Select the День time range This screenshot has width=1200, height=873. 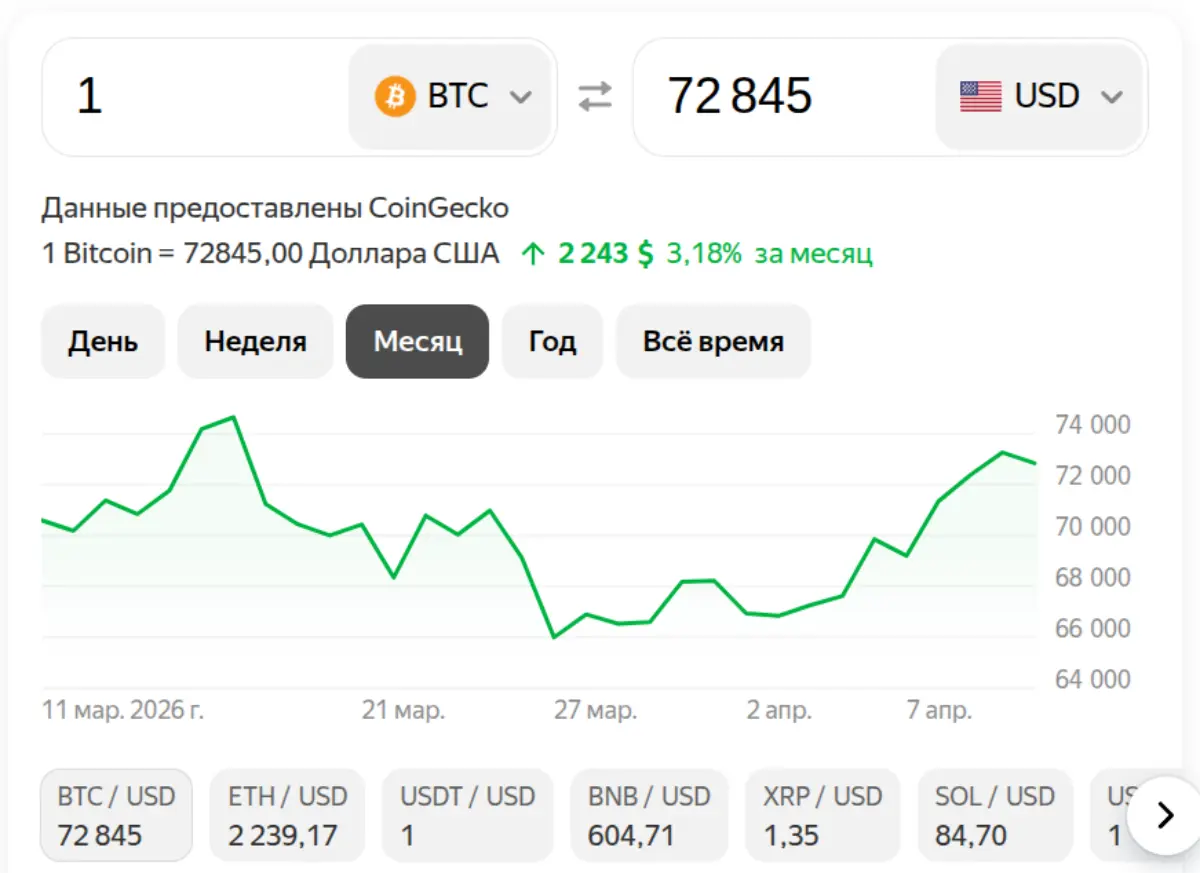tap(103, 341)
